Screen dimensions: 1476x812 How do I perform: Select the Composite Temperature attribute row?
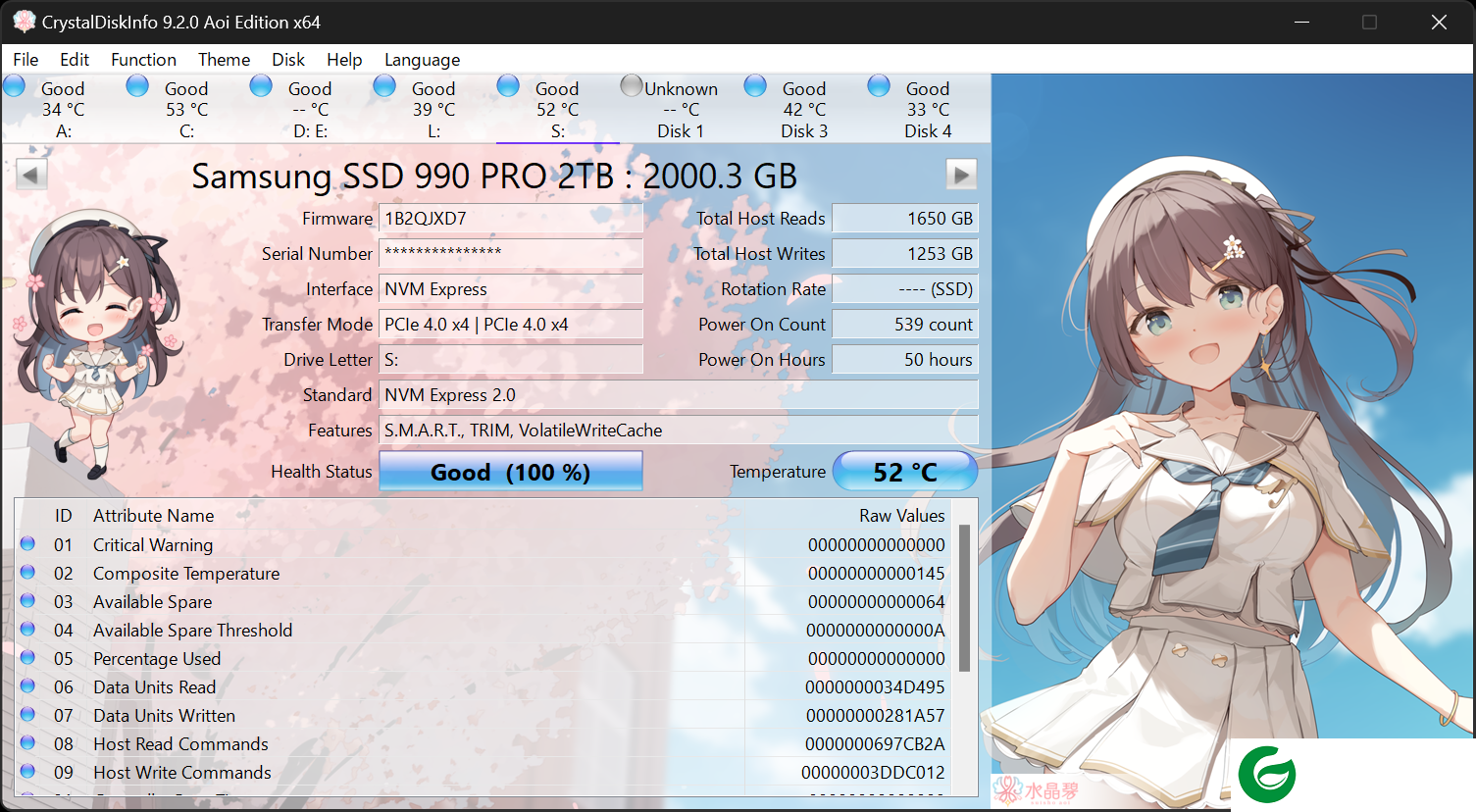(484, 574)
